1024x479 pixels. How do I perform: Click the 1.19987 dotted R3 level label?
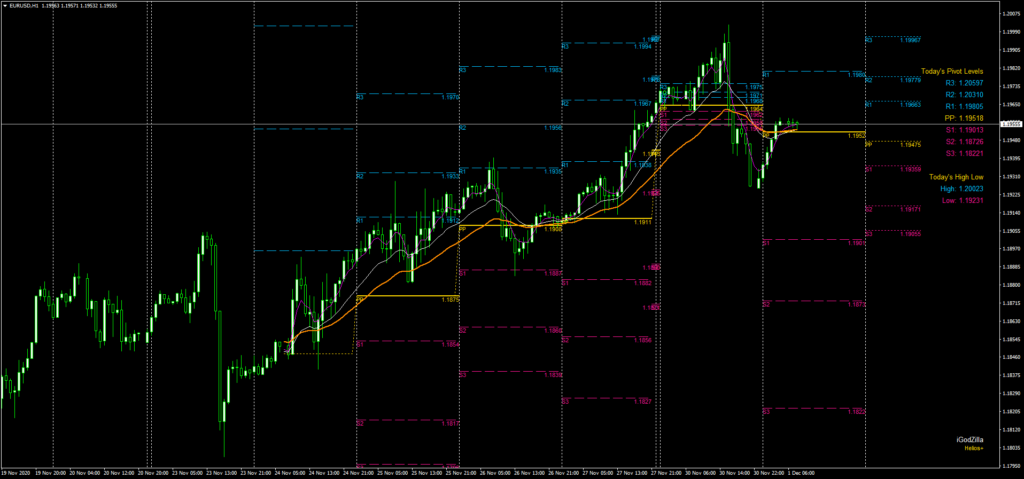(910, 40)
